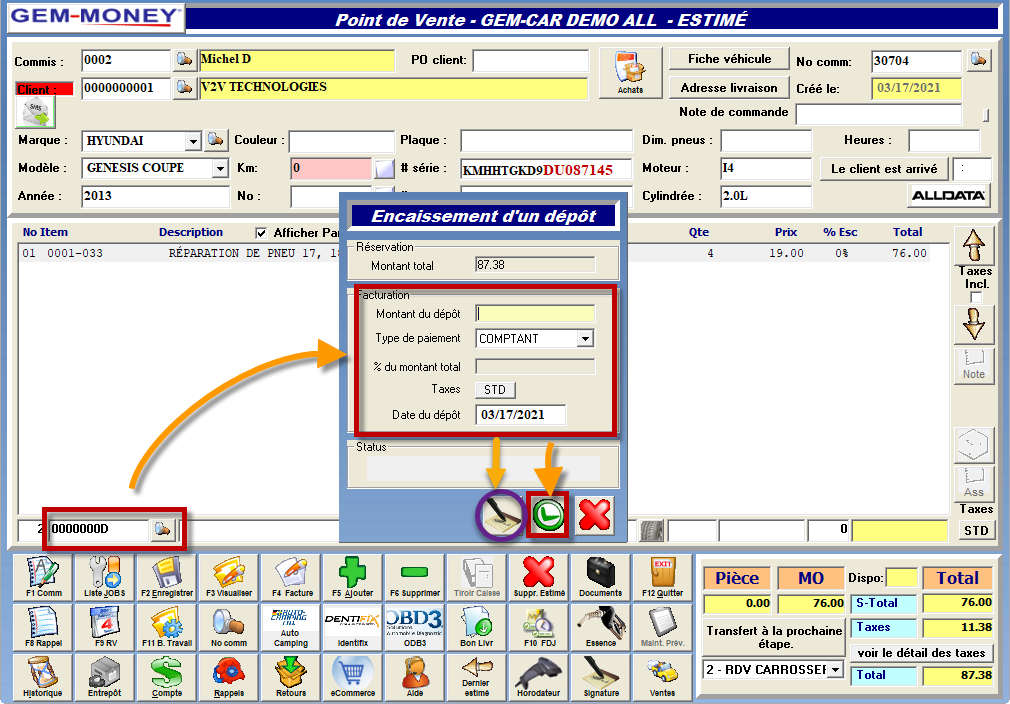The image size is (1010, 704).
Task: Open the Rappels phone icon
Action: (229, 677)
